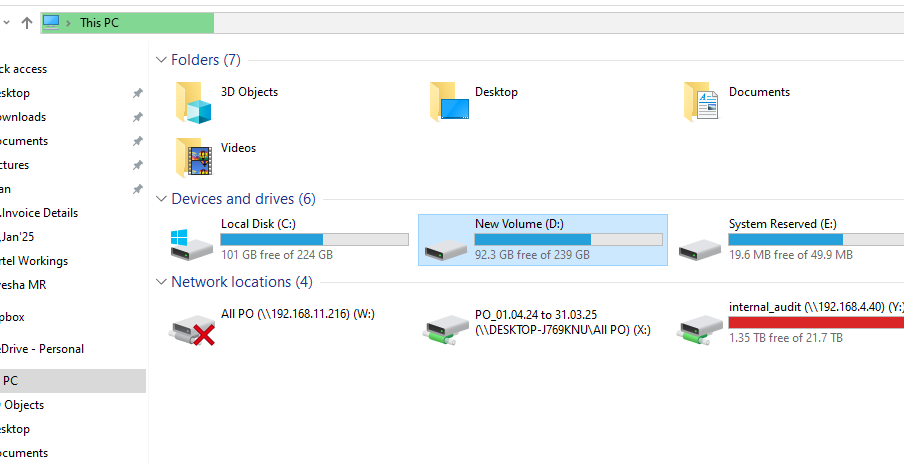Click the '101 GB free of 224 GB' text
904x465 pixels.
(x=277, y=255)
